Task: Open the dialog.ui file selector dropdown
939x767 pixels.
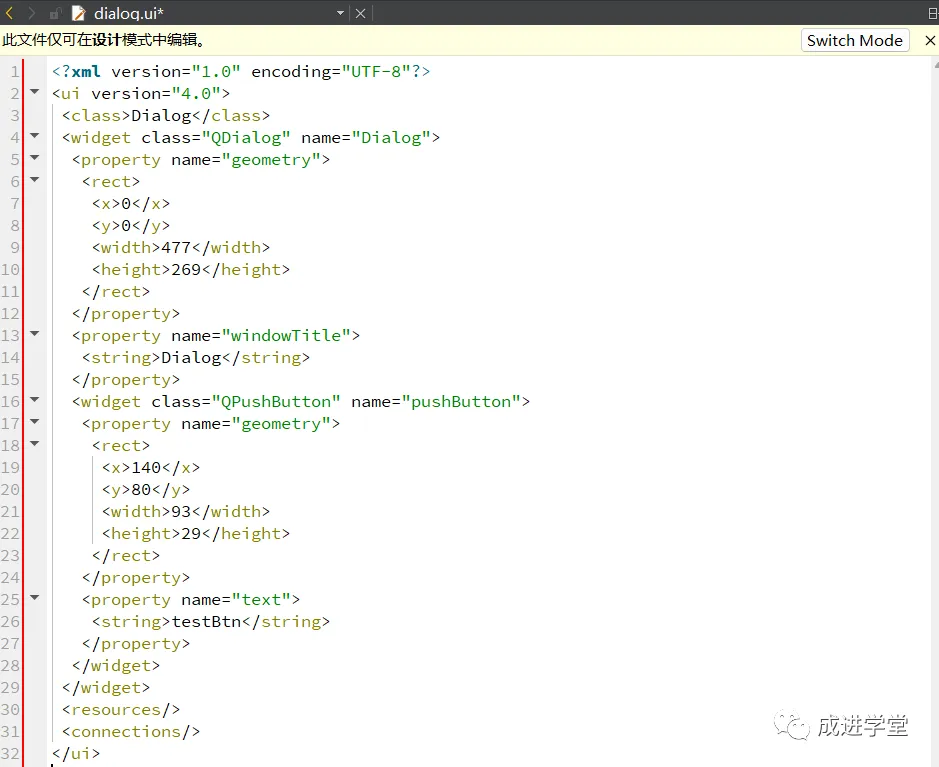Action: pyautogui.click(x=340, y=13)
